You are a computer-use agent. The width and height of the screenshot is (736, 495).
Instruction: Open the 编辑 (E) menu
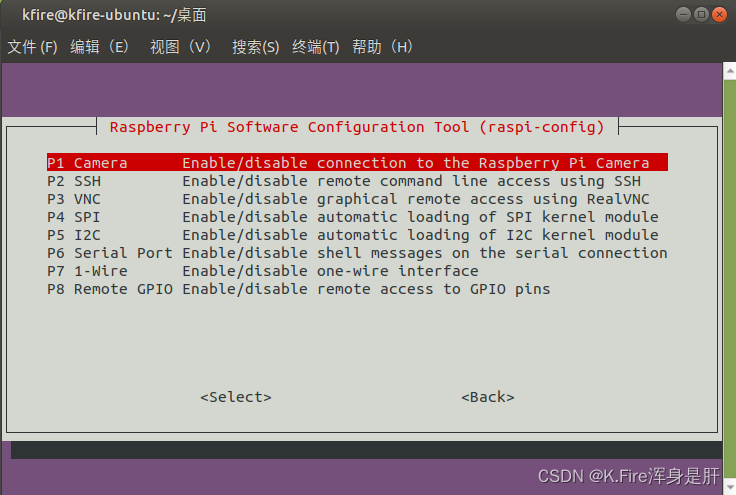[x=100, y=47]
